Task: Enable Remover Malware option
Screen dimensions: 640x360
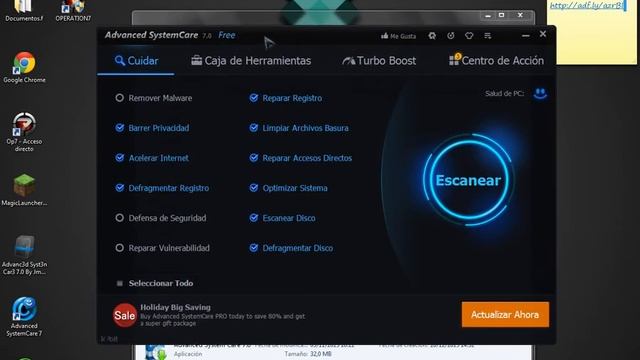Action: (119, 98)
